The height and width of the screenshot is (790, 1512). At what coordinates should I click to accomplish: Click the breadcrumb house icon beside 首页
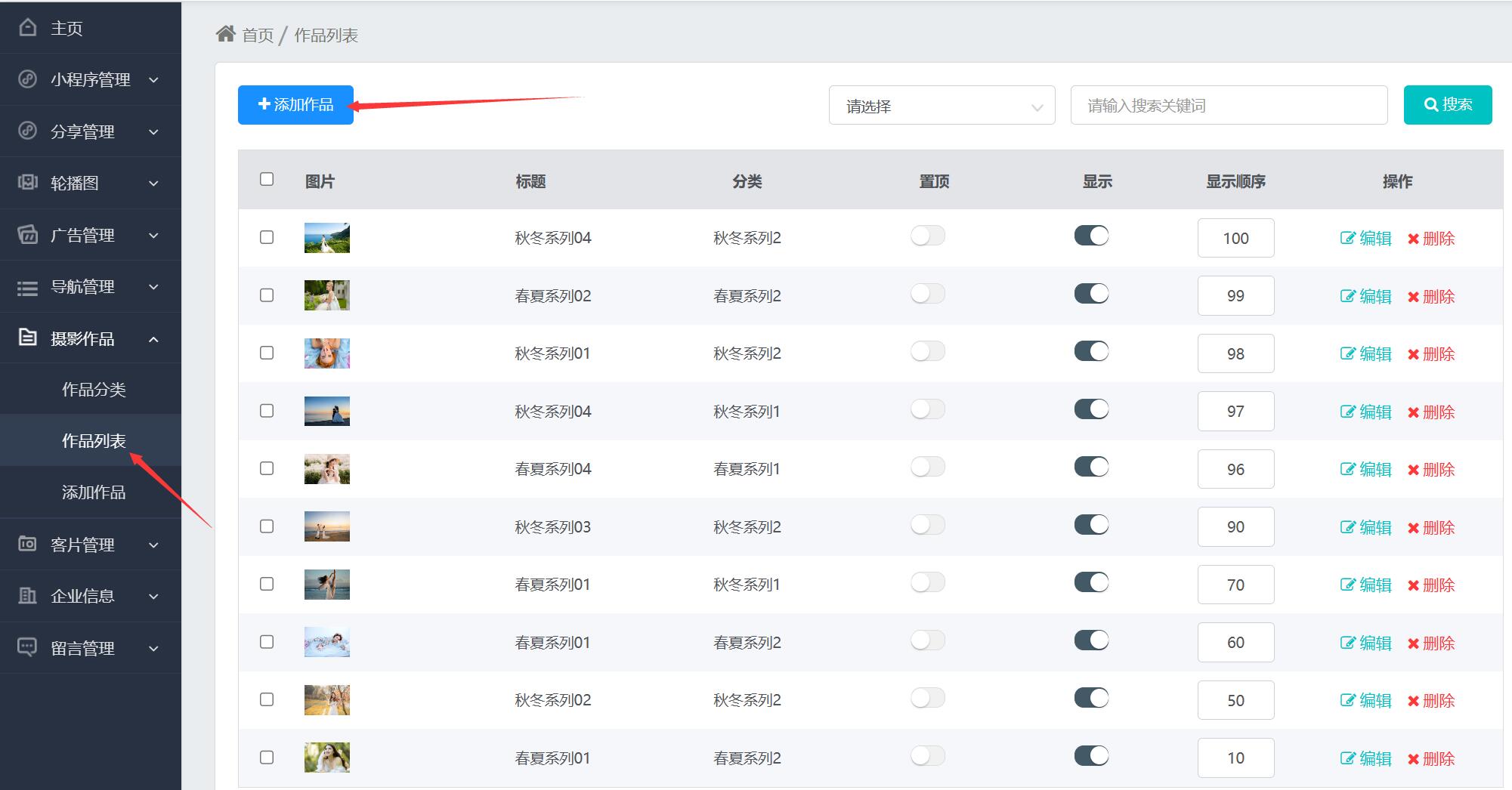225,34
